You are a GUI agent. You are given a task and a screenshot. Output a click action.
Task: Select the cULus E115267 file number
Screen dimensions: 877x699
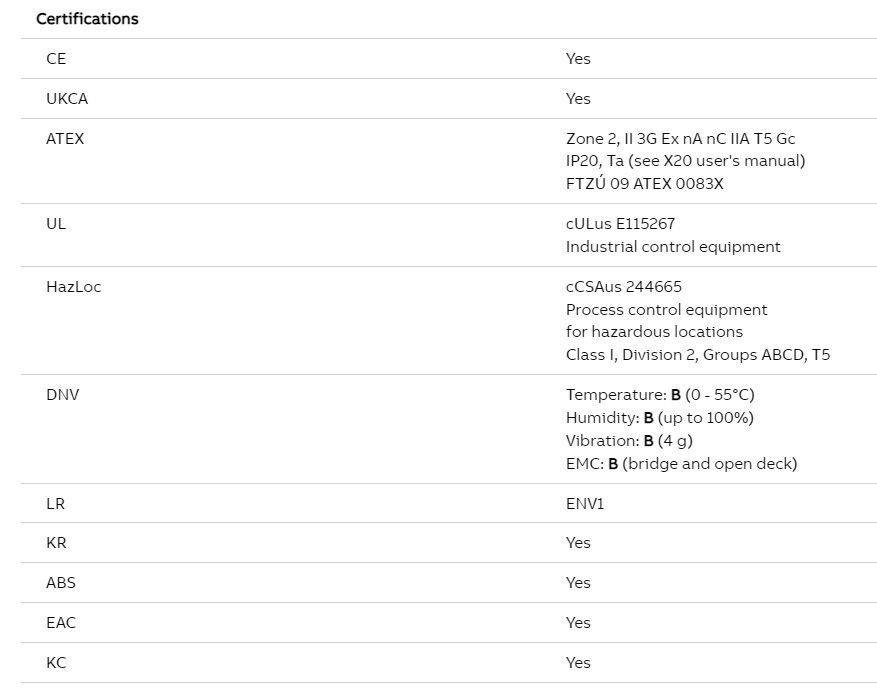coord(620,224)
